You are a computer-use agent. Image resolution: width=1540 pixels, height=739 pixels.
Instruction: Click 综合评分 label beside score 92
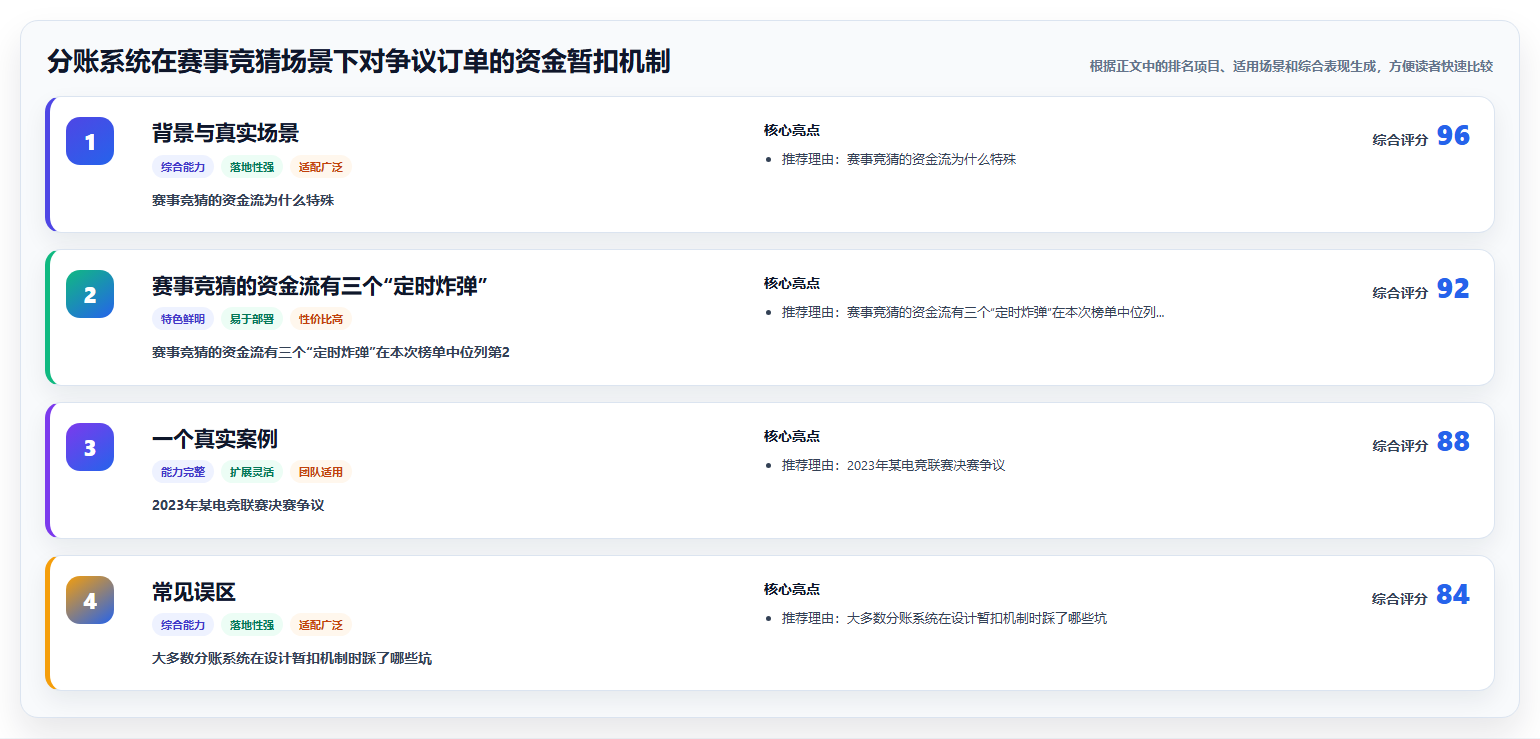point(1400,293)
